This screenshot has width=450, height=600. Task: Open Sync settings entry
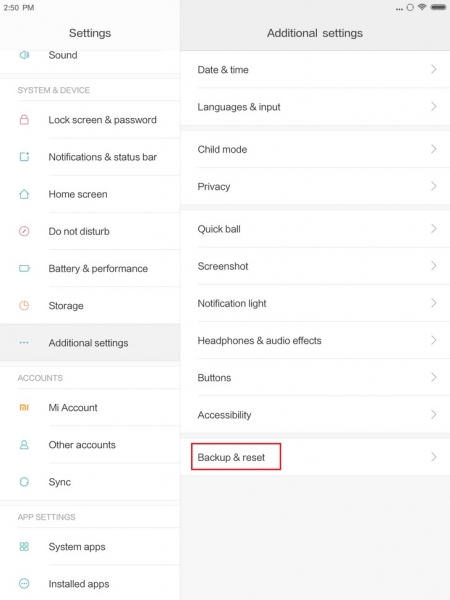pyautogui.click(x=90, y=482)
